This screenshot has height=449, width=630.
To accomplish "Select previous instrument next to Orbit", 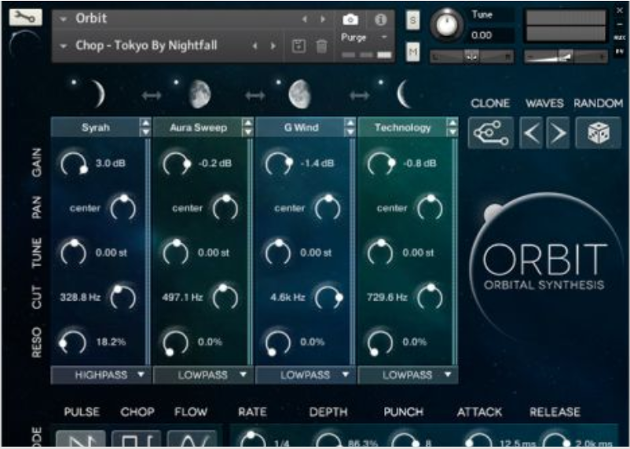I will (x=305, y=19).
